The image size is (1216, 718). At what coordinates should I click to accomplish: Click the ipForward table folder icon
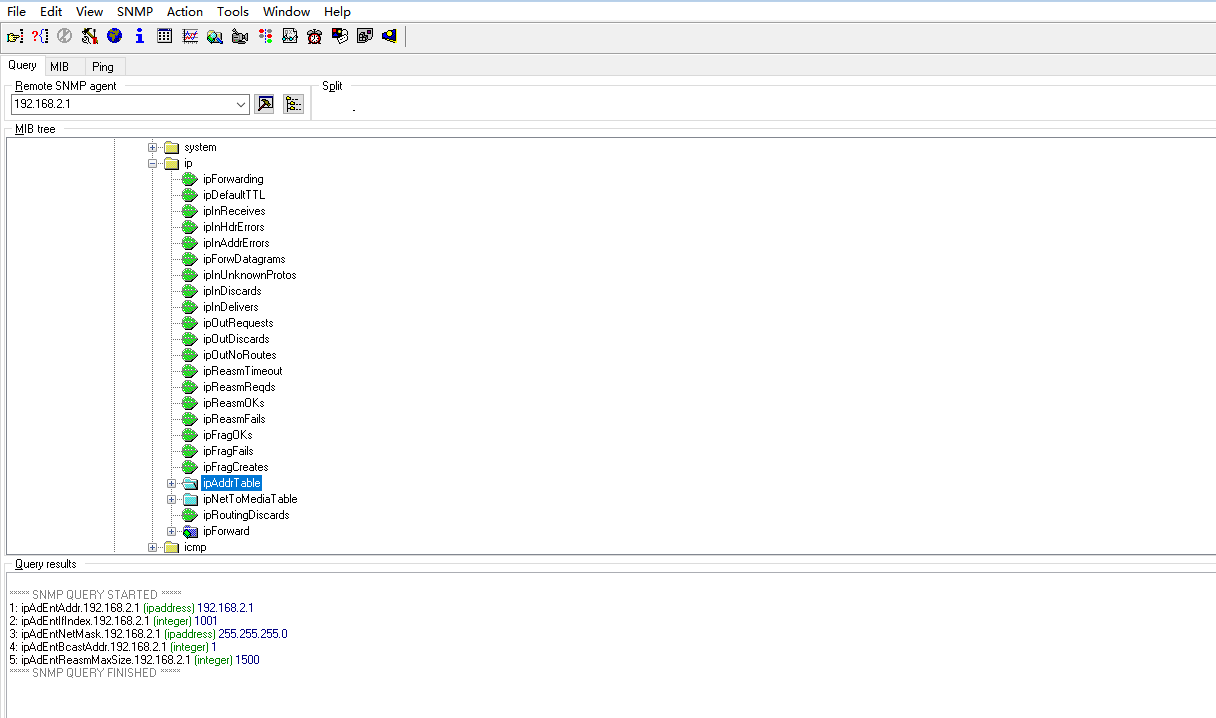pyautogui.click(x=190, y=531)
